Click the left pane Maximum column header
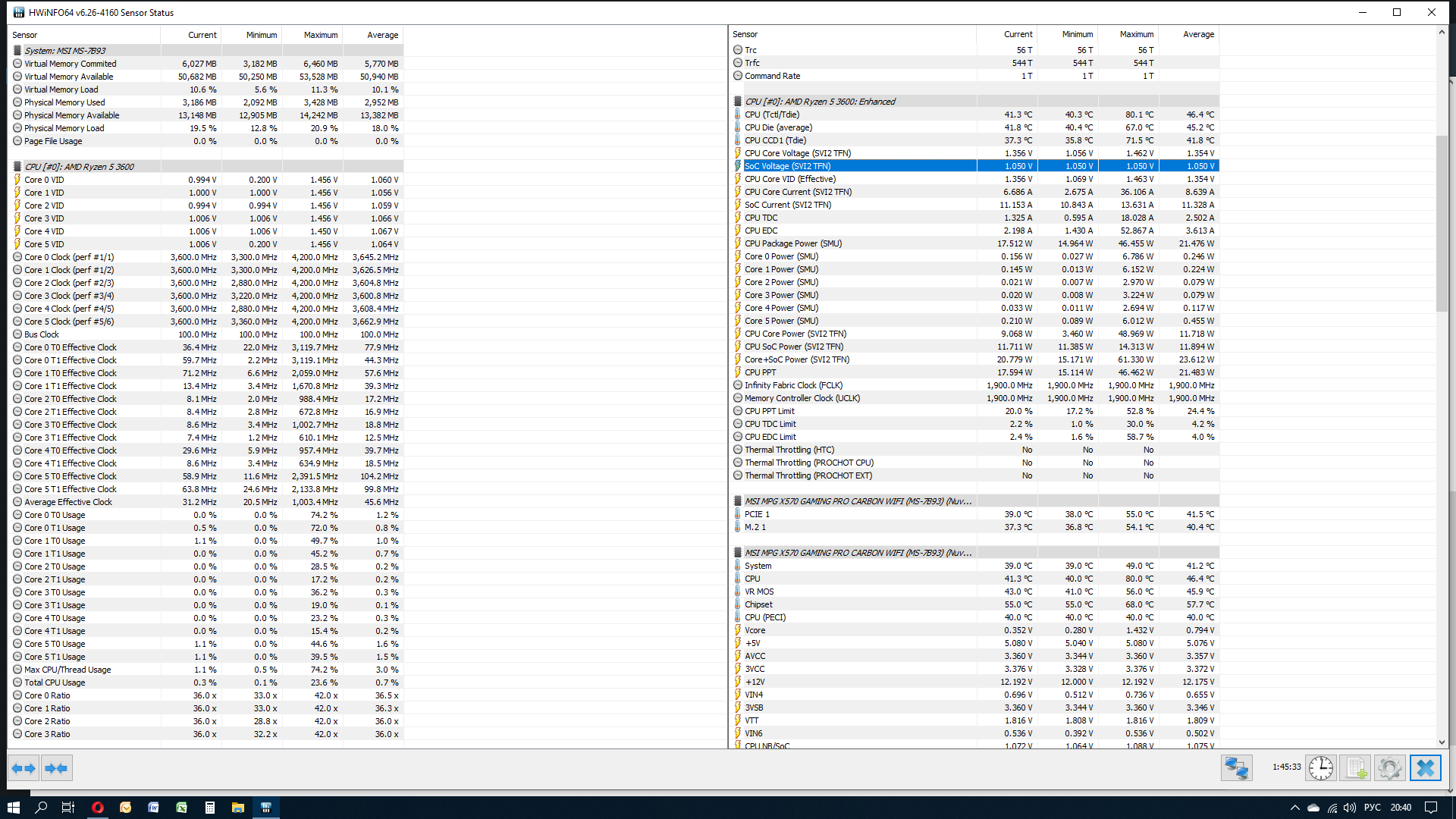The image size is (1456, 819). 320,35
